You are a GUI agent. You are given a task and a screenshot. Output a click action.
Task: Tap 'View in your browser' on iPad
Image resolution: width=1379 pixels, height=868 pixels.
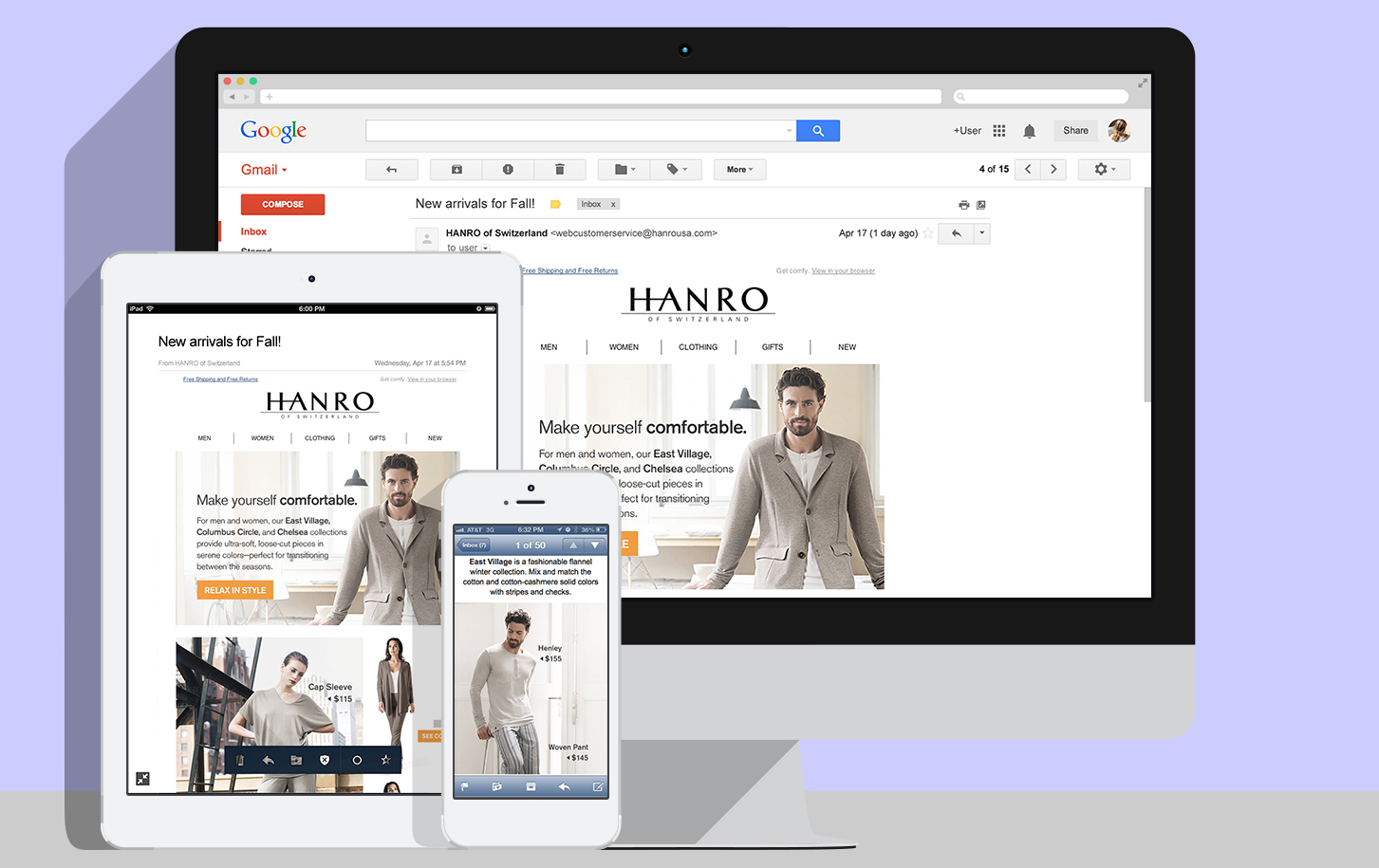(x=432, y=379)
